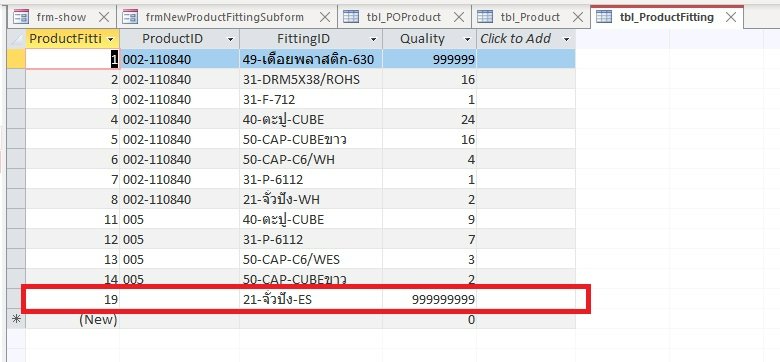This screenshot has width=780, height=362.
Task: Open the Click to Add dropdown arrow
Action: click(566, 39)
